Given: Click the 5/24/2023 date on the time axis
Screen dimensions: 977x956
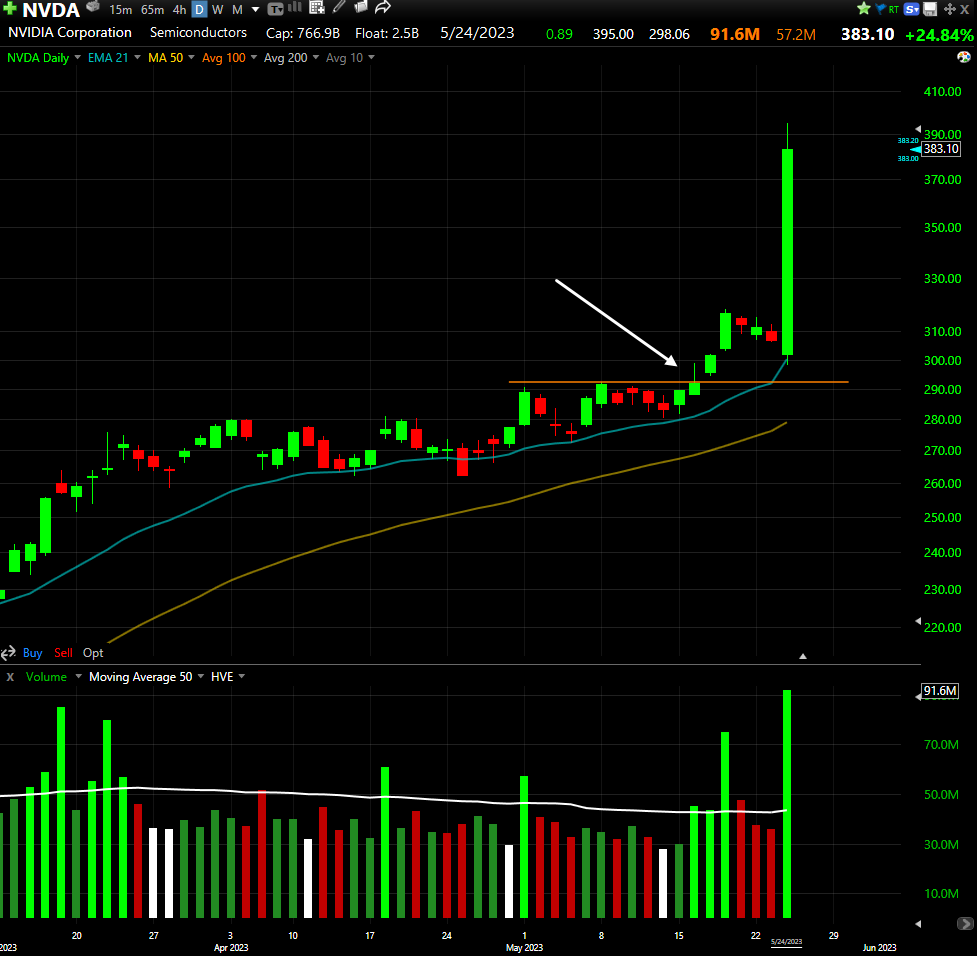Looking at the screenshot, I should click(x=786, y=942).
